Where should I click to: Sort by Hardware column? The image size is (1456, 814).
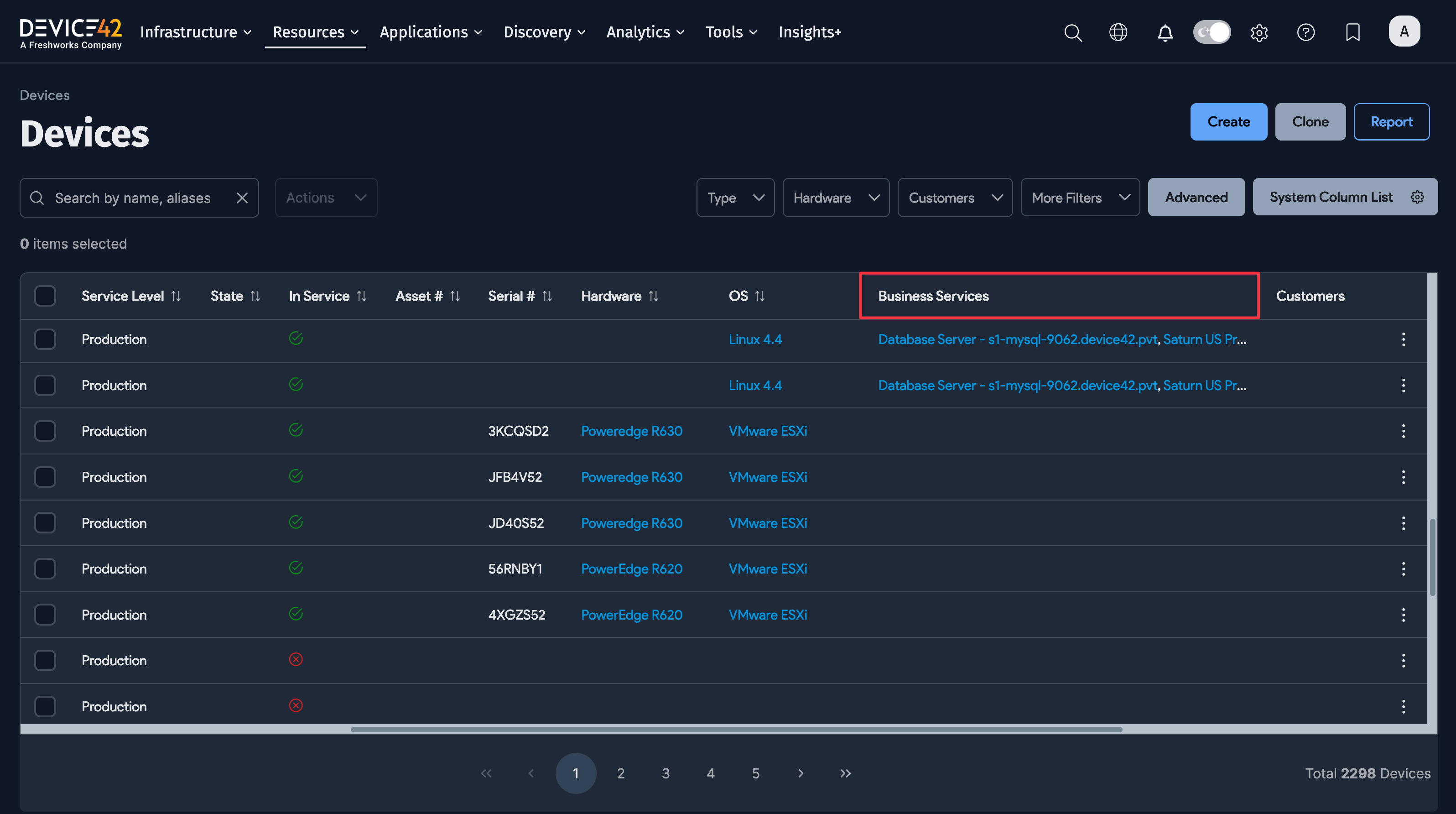tap(653, 296)
